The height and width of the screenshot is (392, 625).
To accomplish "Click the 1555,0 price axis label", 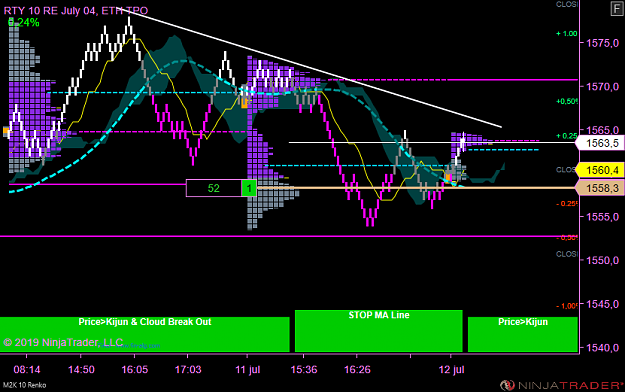I will [x=602, y=217].
